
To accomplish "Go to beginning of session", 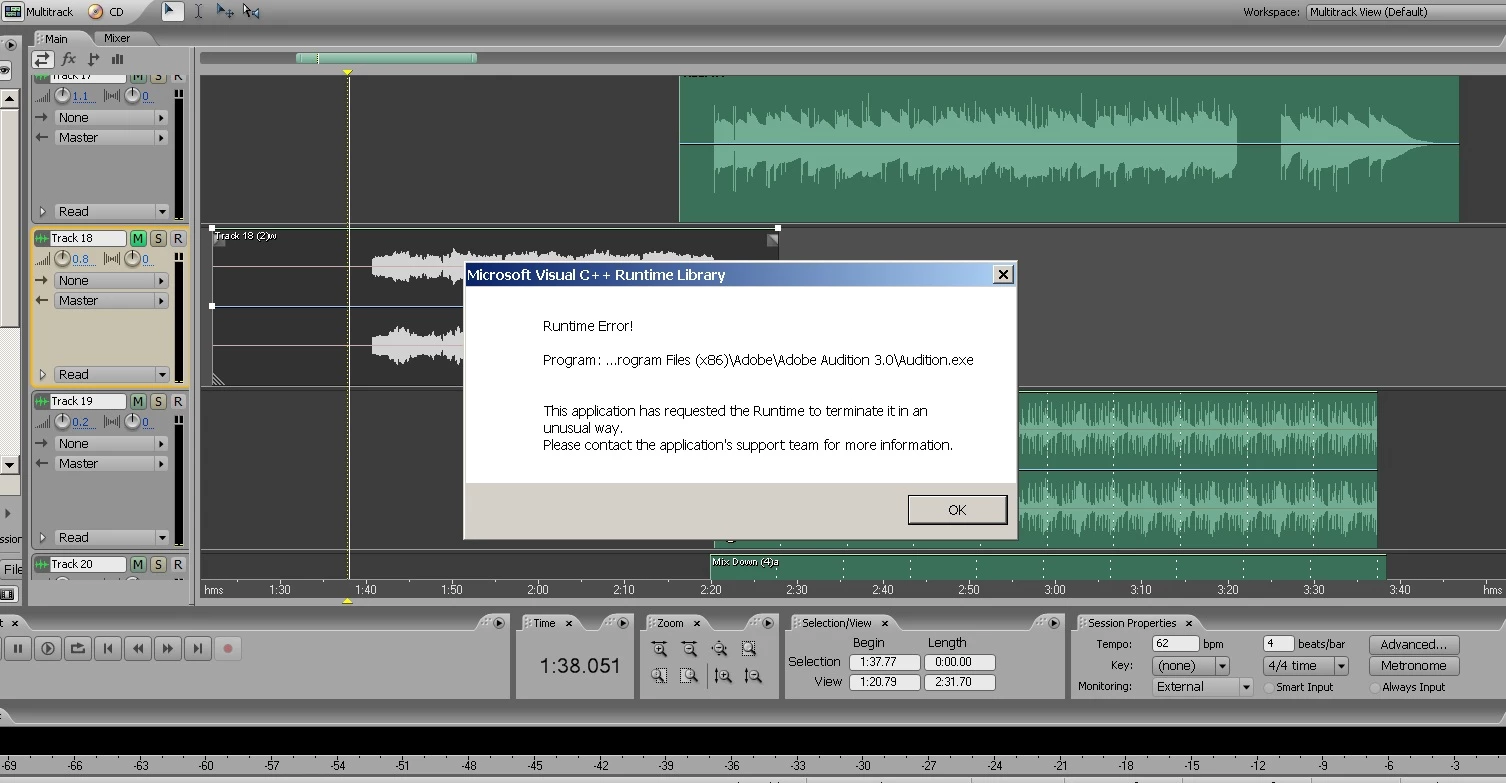I will 108,649.
